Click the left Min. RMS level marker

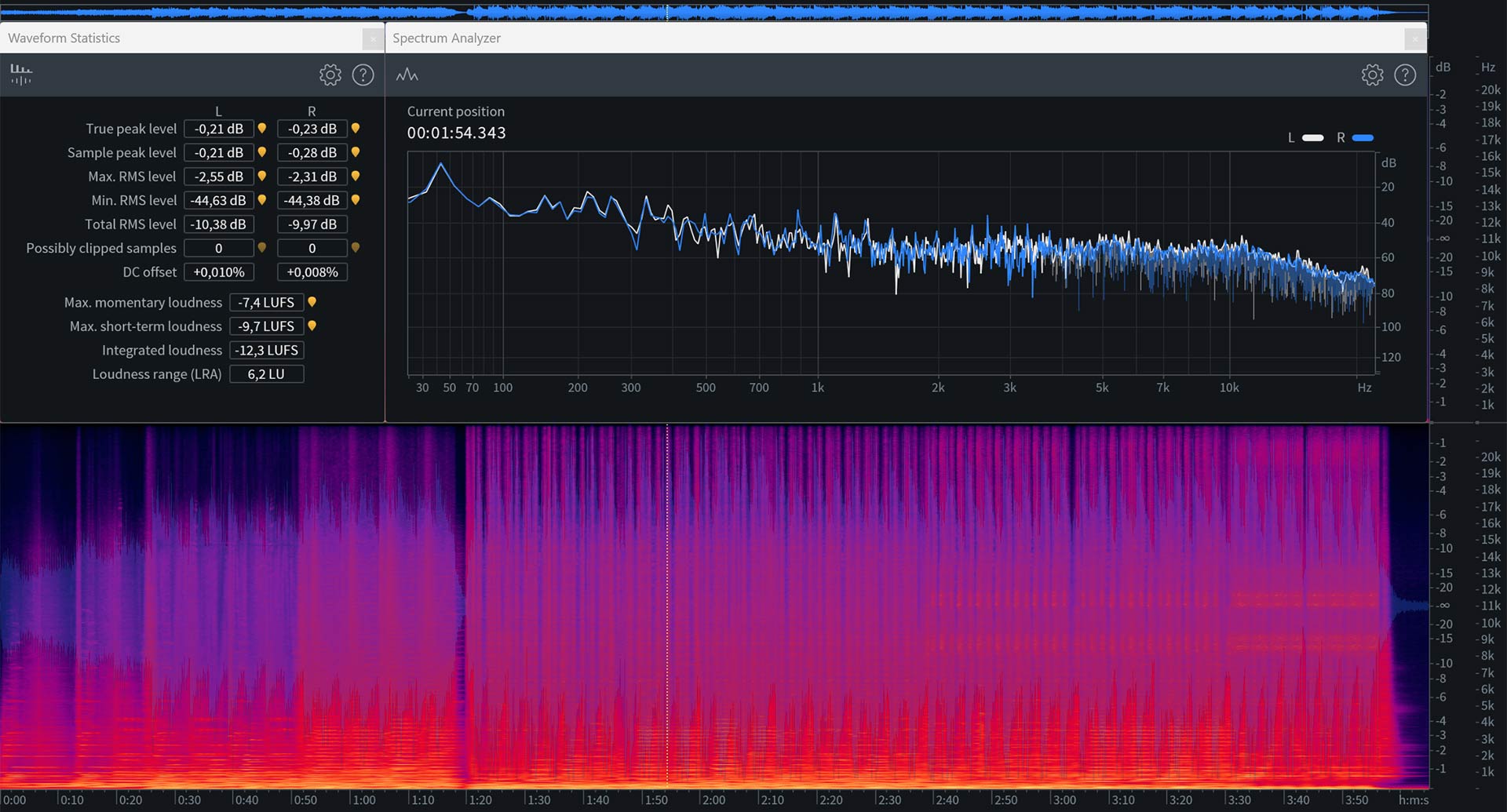point(262,200)
